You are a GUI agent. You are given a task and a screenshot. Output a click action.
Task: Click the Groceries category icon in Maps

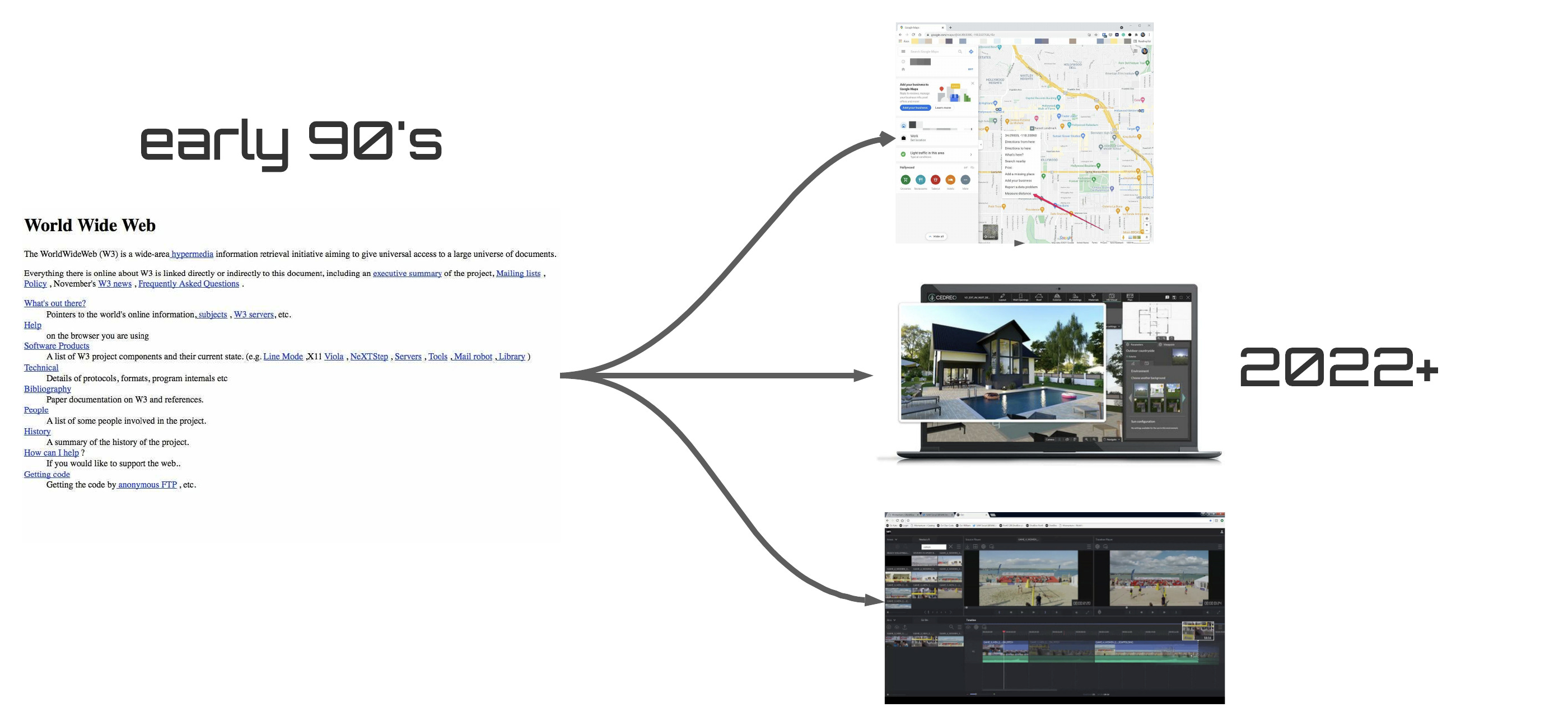coord(906,180)
